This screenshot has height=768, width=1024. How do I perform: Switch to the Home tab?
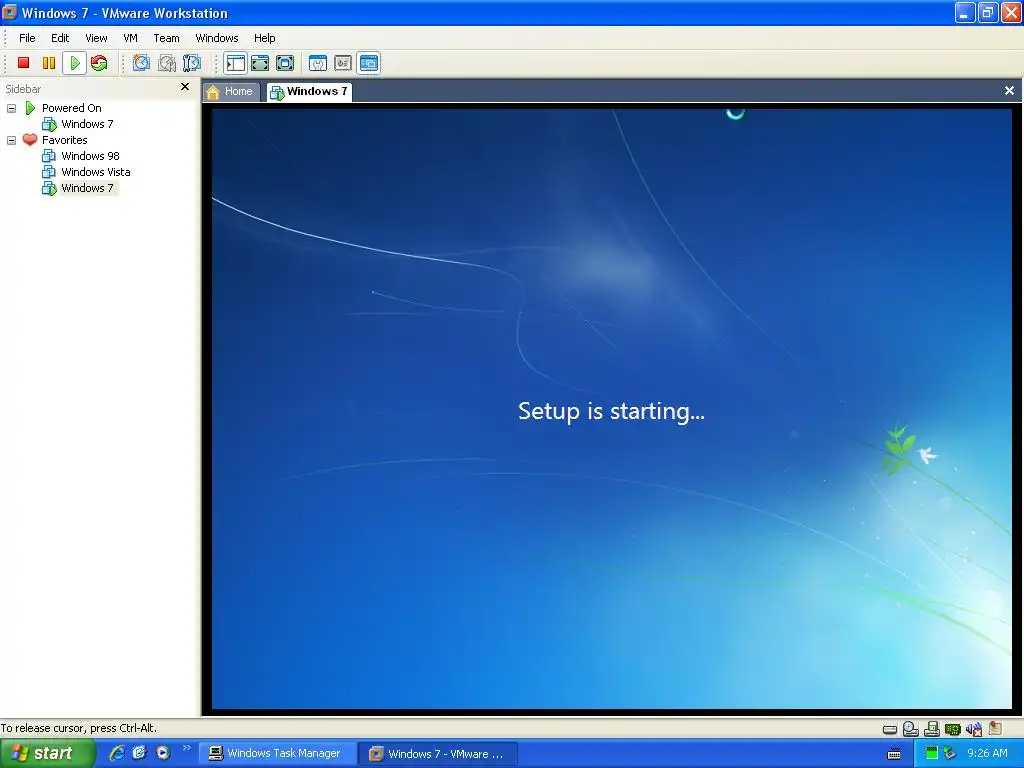click(231, 91)
